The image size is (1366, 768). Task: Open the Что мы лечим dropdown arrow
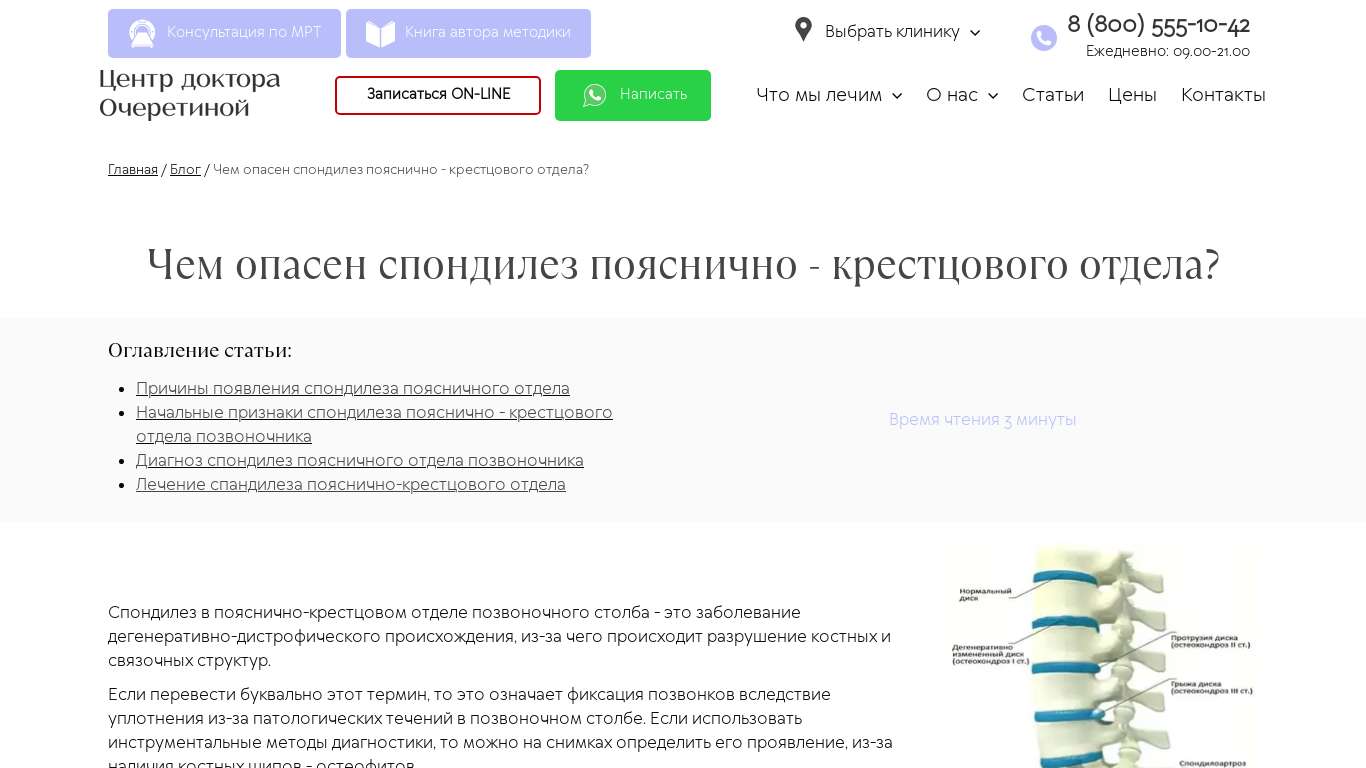pos(897,96)
